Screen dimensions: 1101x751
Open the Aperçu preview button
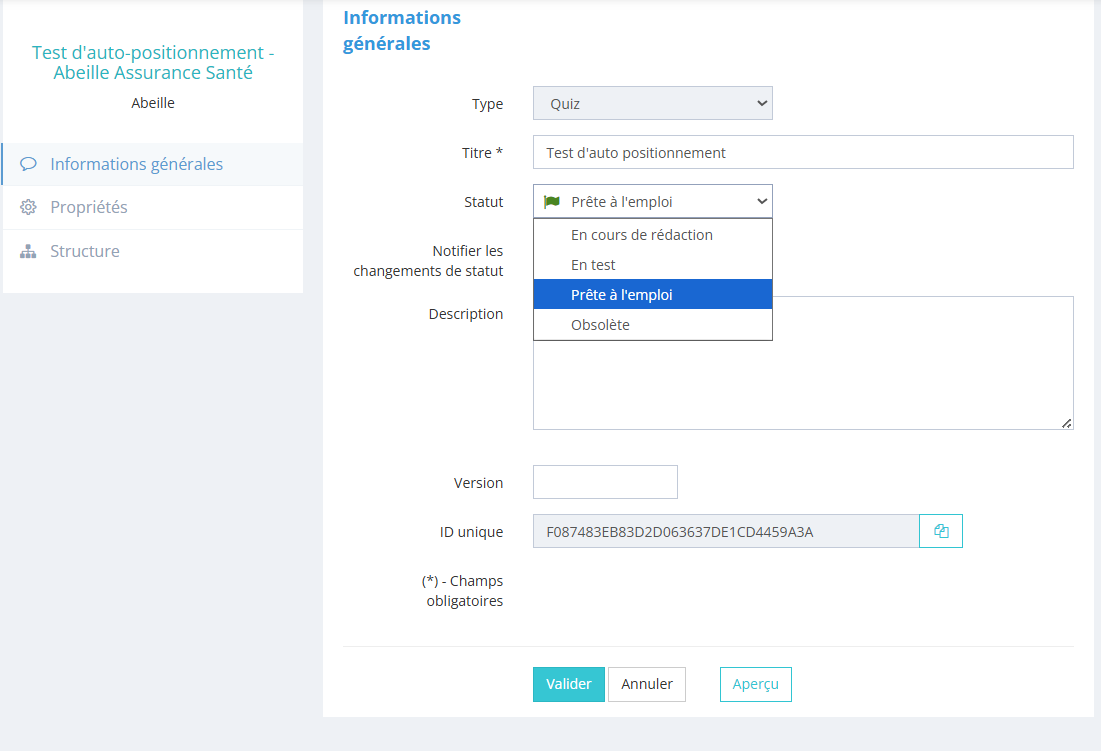tap(755, 684)
